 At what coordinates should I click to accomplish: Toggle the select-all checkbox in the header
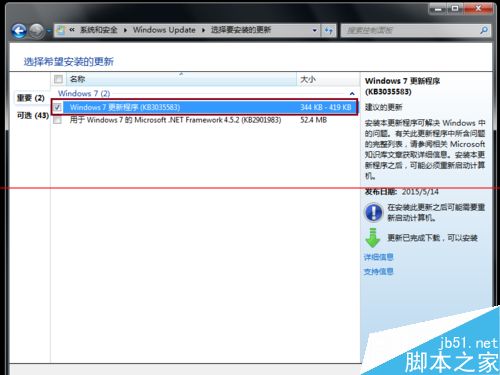click(58, 79)
